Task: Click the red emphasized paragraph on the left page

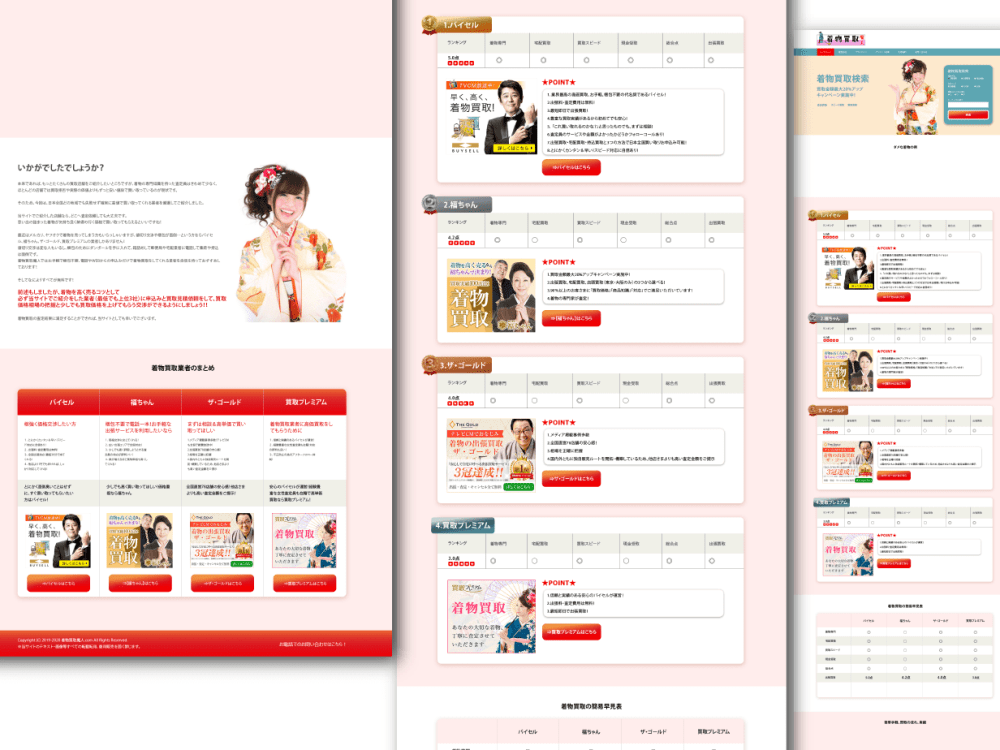Action: pyautogui.click(x=122, y=298)
